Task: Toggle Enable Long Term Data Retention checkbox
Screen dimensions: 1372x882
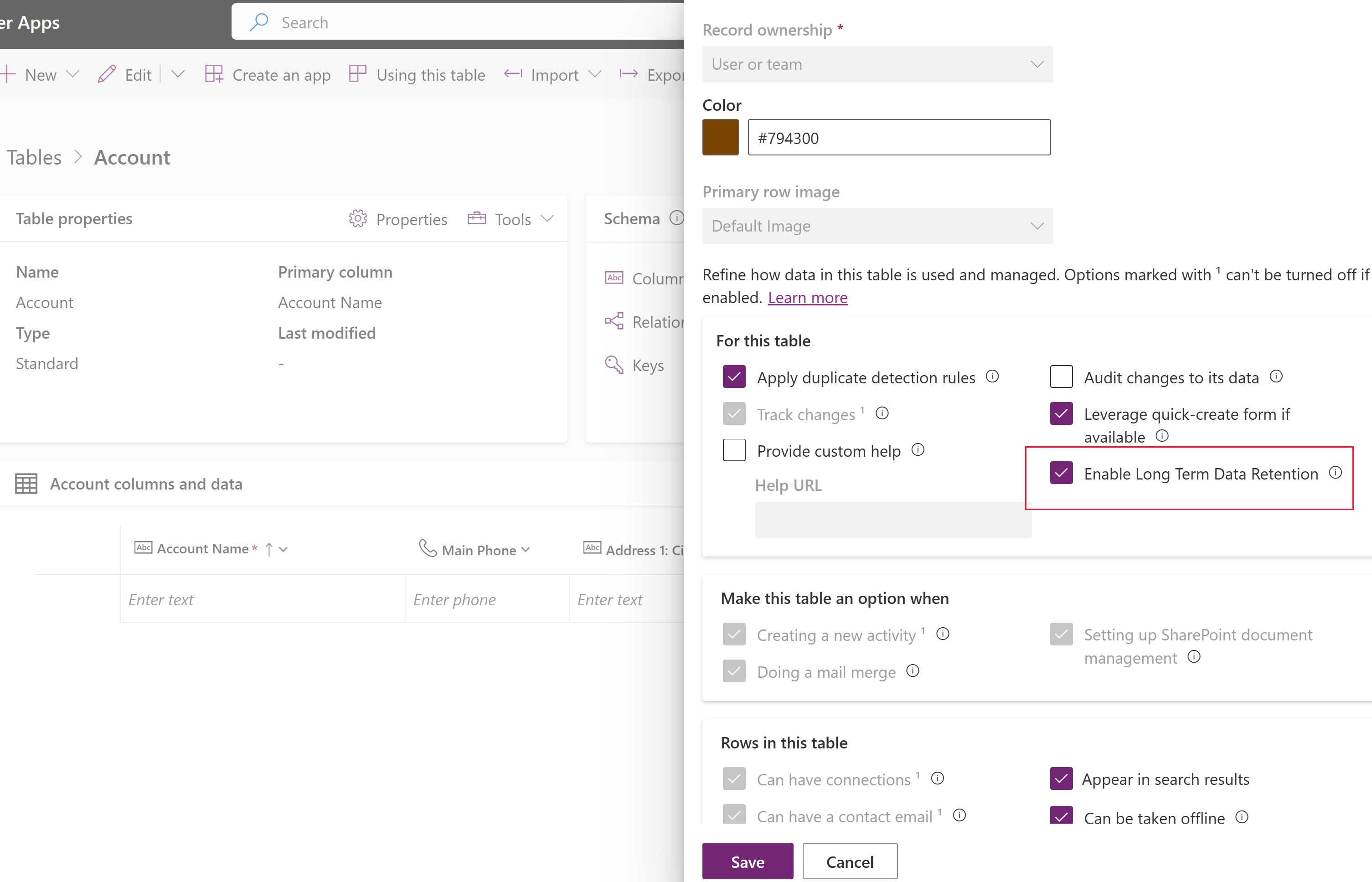Action: click(x=1059, y=472)
